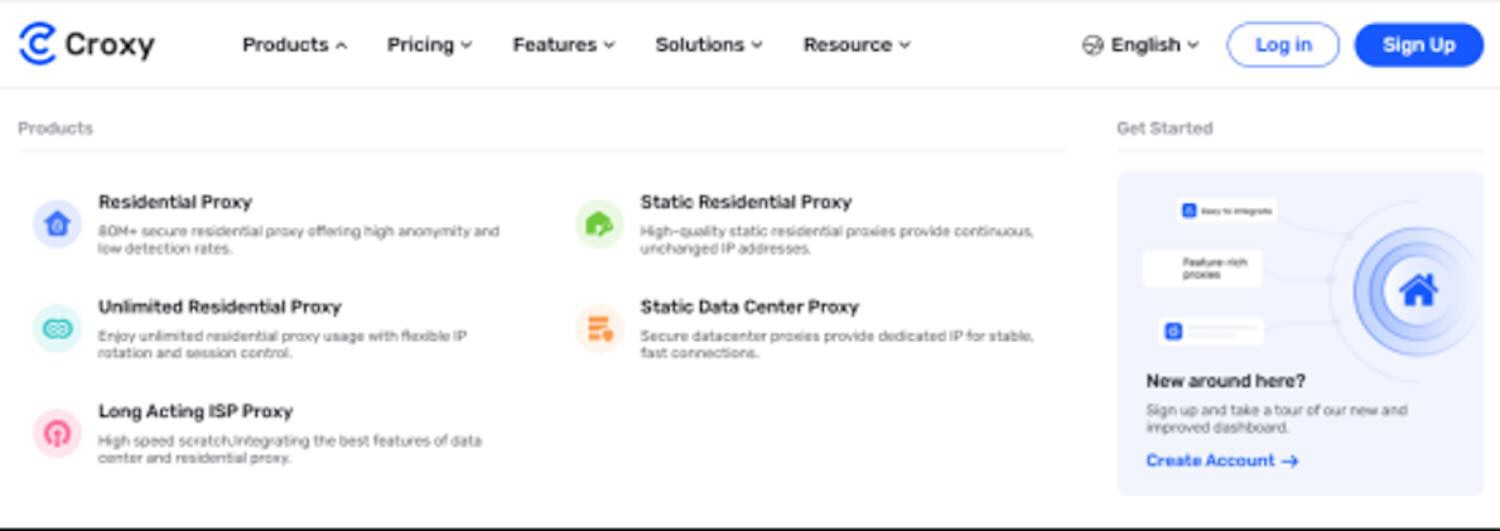Open the Static Data Center Proxy orange icon
This screenshot has height=531, width=1500.
pos(599,329)
